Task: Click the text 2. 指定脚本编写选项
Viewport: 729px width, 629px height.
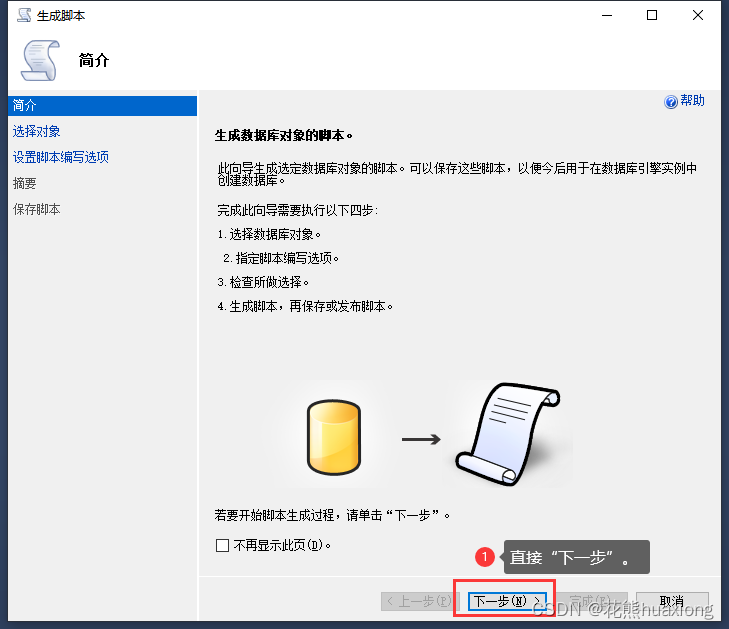Action: 280,258
